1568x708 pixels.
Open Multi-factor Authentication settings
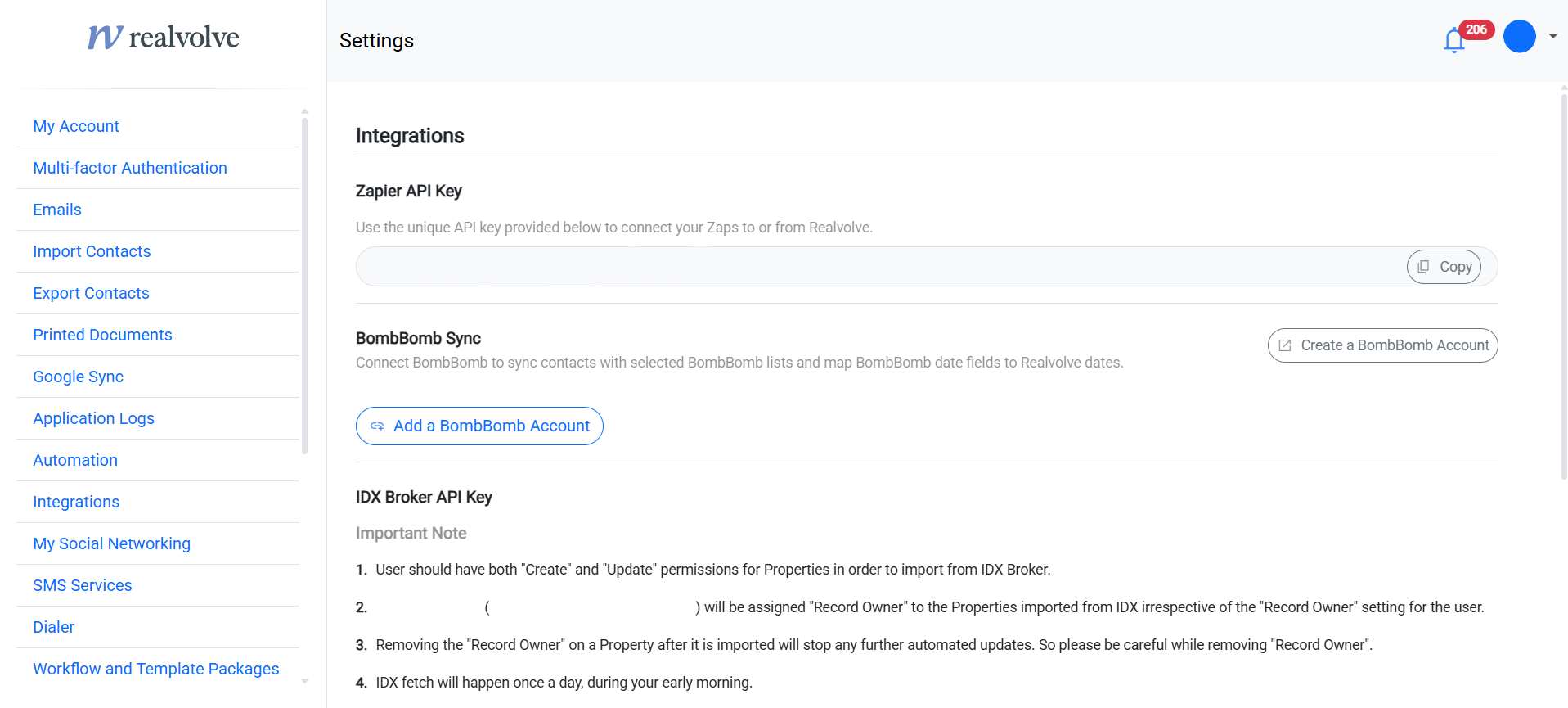coord(130,168)
